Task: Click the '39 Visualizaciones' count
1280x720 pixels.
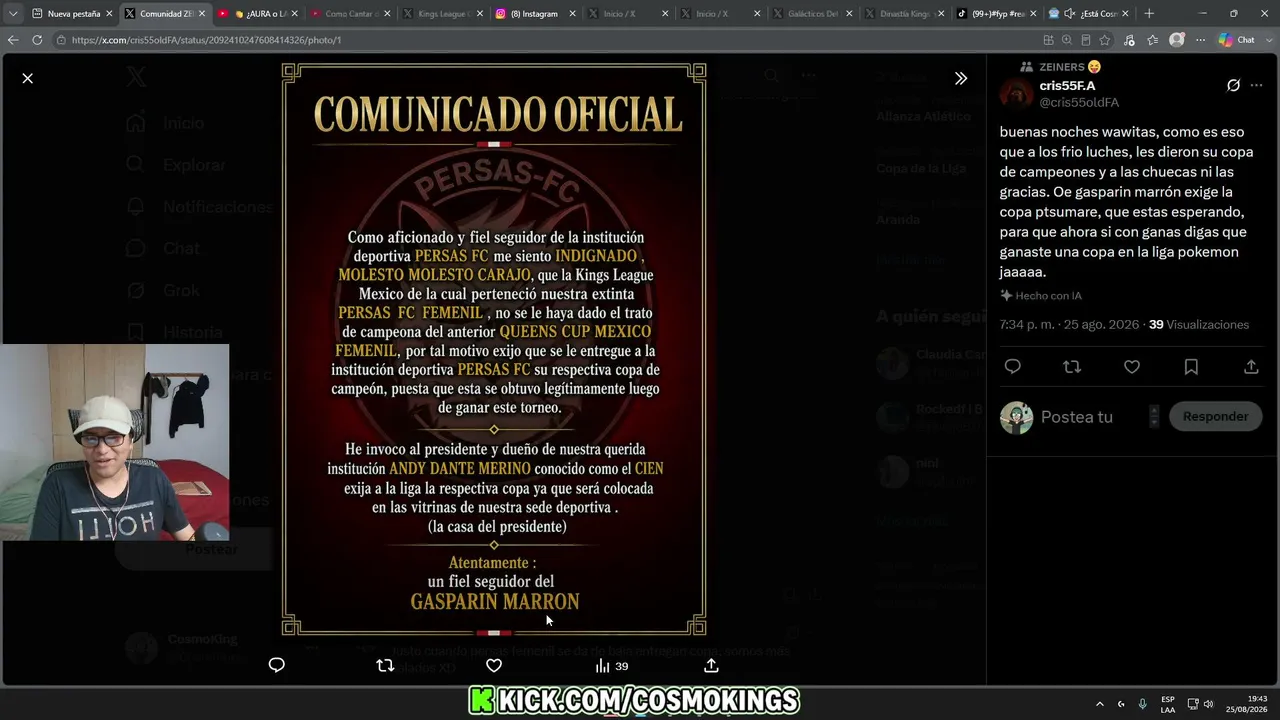Action: point(1199,325)
